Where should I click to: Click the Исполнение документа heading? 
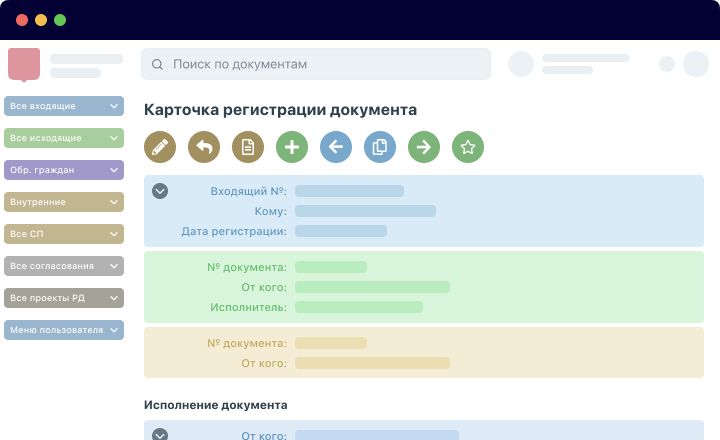pos(216,405)
